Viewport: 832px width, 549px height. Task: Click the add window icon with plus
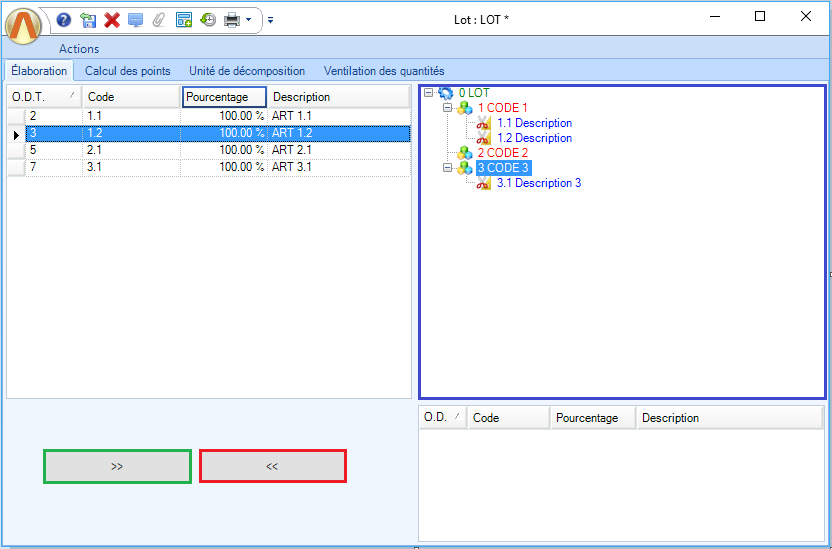click(184, 19)
